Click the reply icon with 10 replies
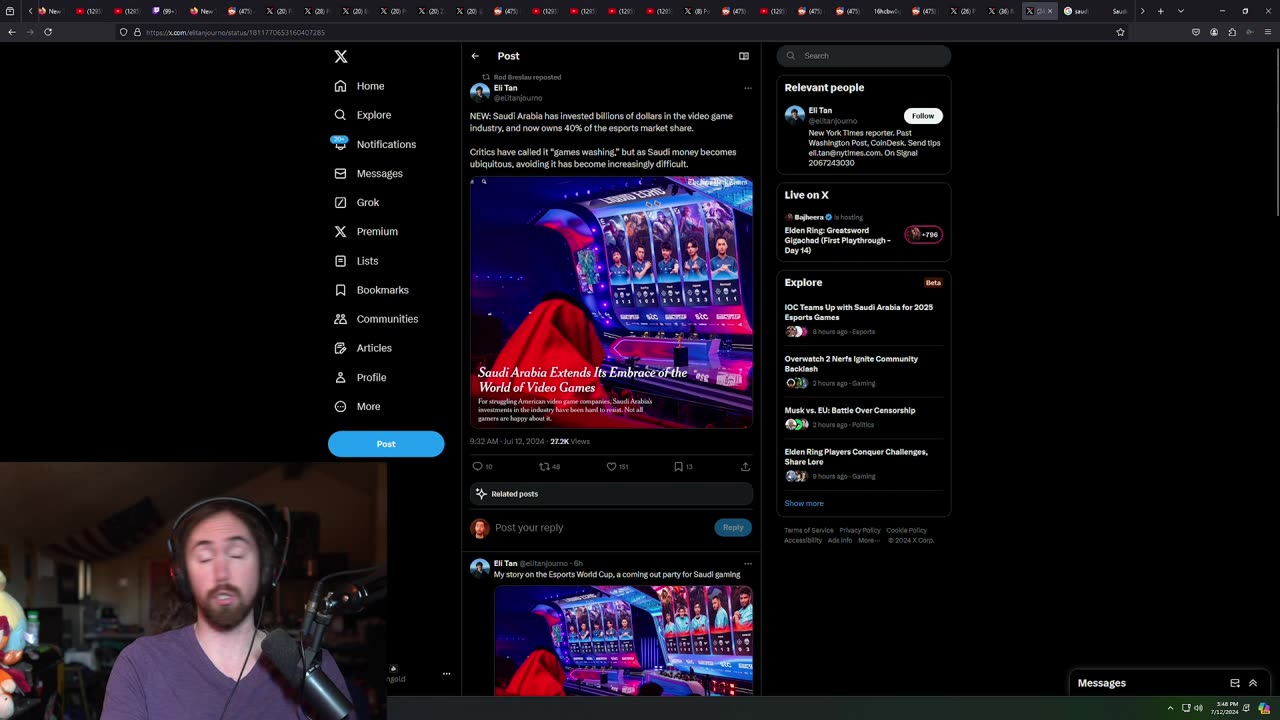Viewport: 1280px width, 720px height. [478, 467]
